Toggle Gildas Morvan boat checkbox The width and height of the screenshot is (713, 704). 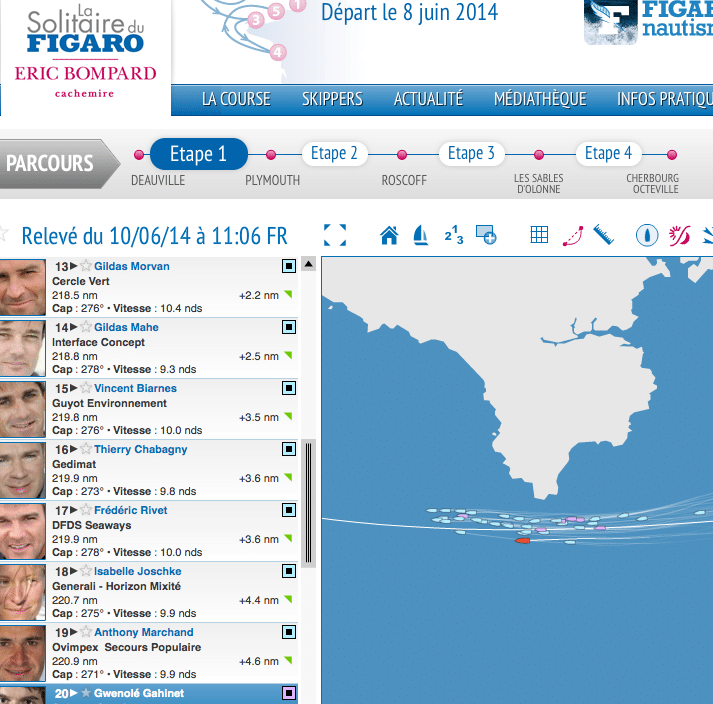tap(289, 266)
